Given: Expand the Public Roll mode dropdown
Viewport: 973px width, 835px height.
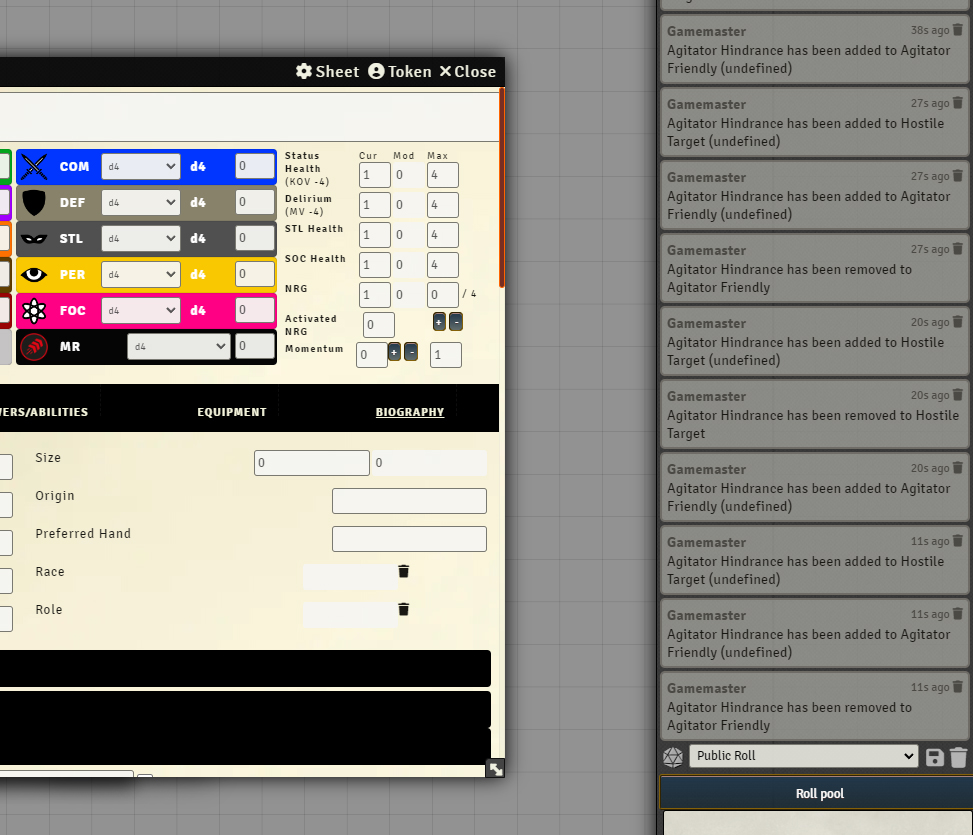Looking at the screenshot, I should [x=804, y=756].
